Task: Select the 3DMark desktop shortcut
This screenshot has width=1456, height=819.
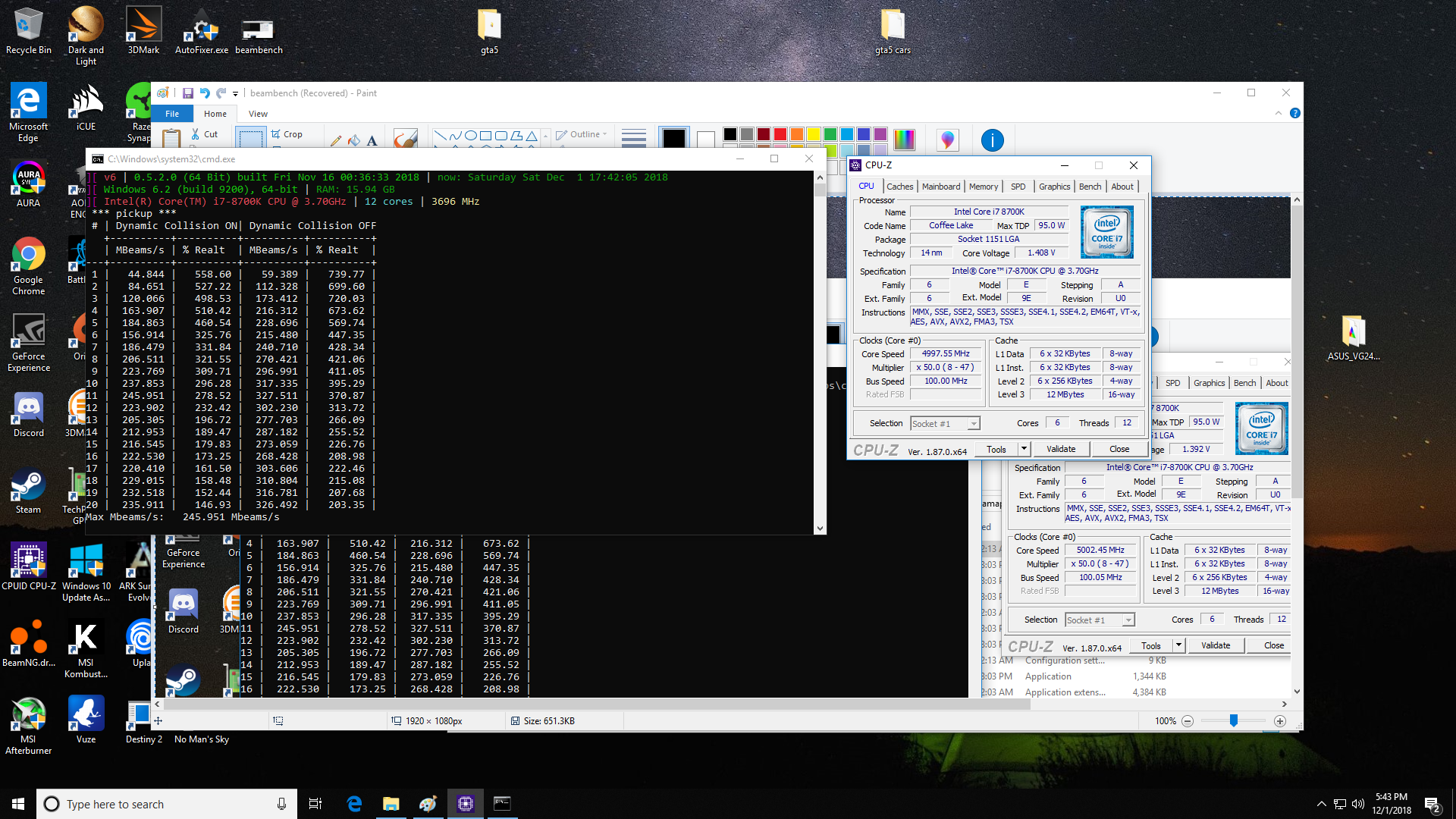Action: (x=143, y=31)
